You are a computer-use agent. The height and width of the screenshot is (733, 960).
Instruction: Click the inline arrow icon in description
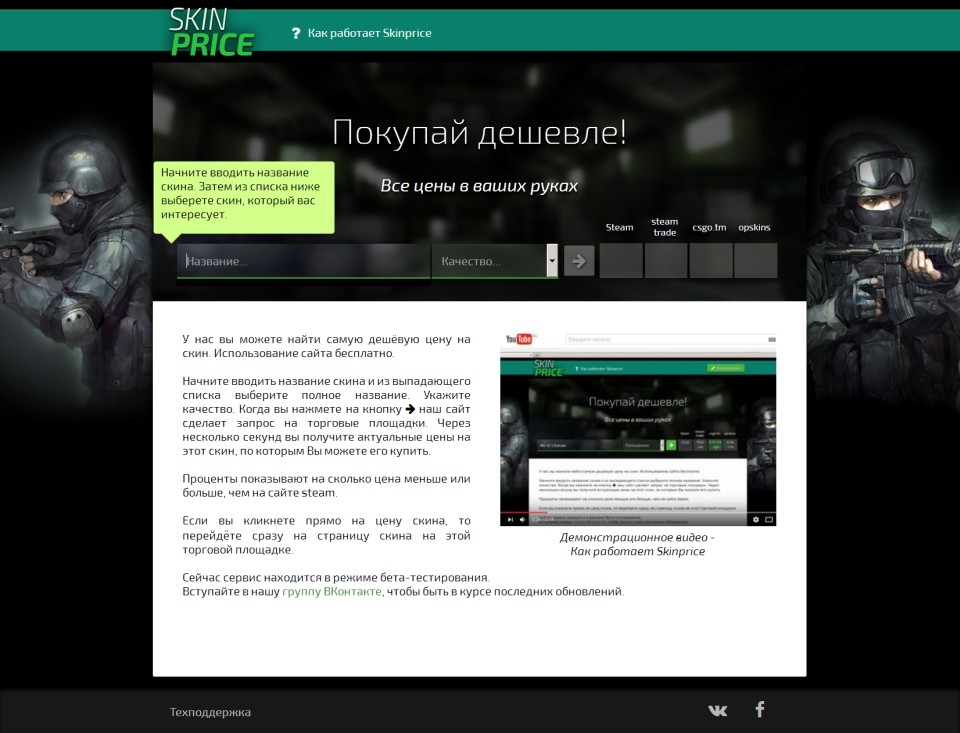pyautogui.click(x=410, y=409)
